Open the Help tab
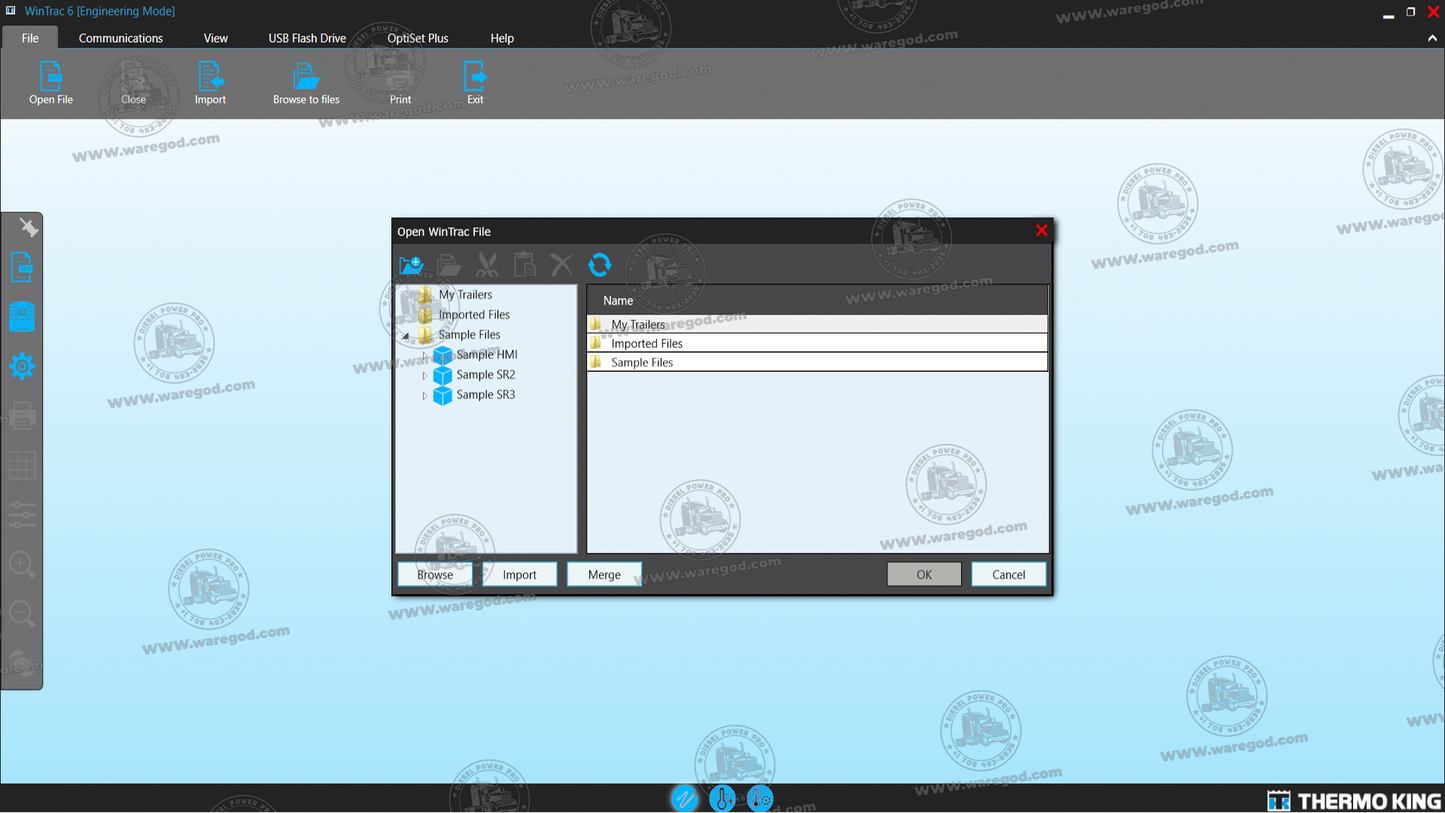The height and width of the screenshot is (813, 1445). [x=502, y=38]
